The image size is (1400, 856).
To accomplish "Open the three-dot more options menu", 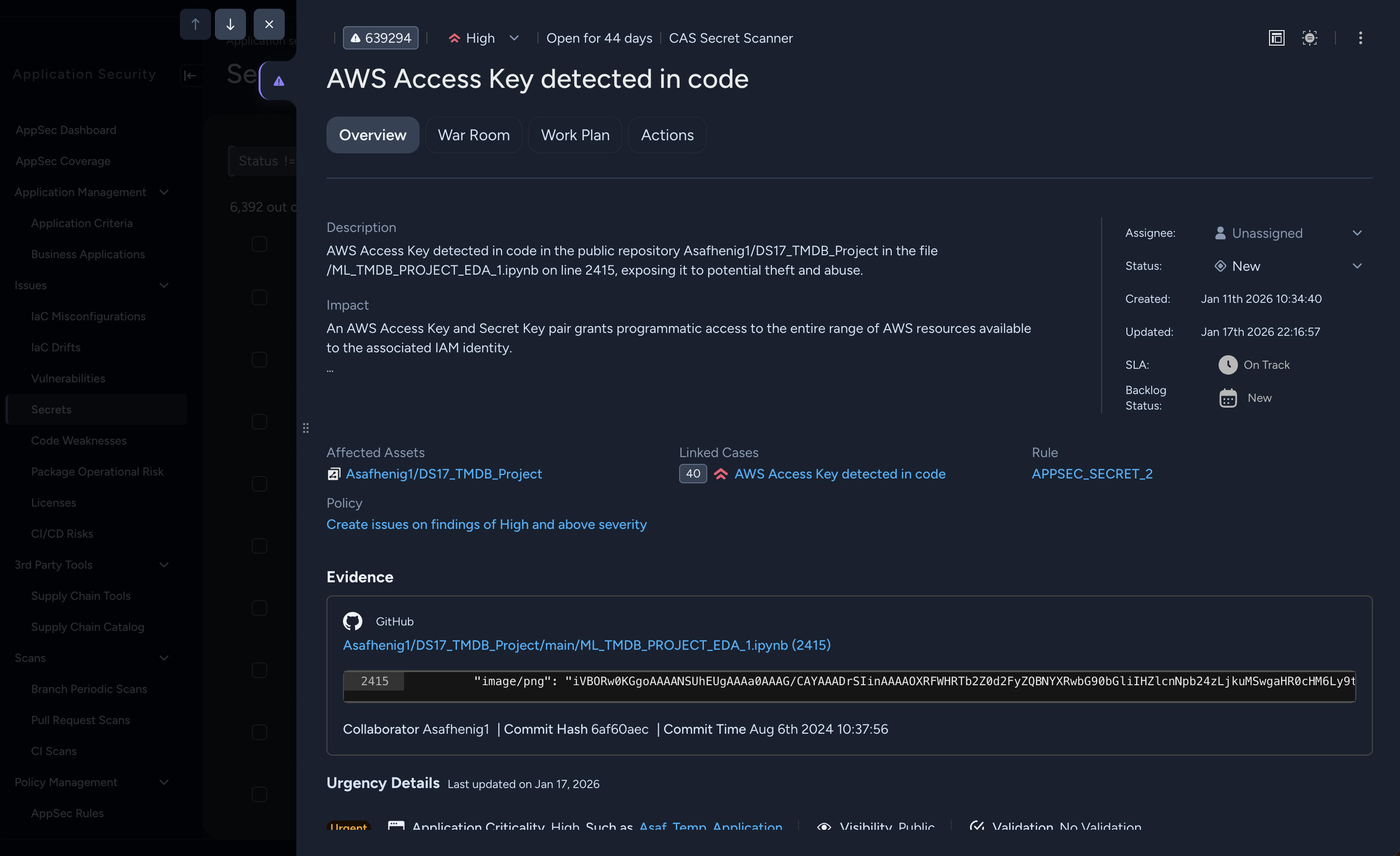I will coord(1360,38).
